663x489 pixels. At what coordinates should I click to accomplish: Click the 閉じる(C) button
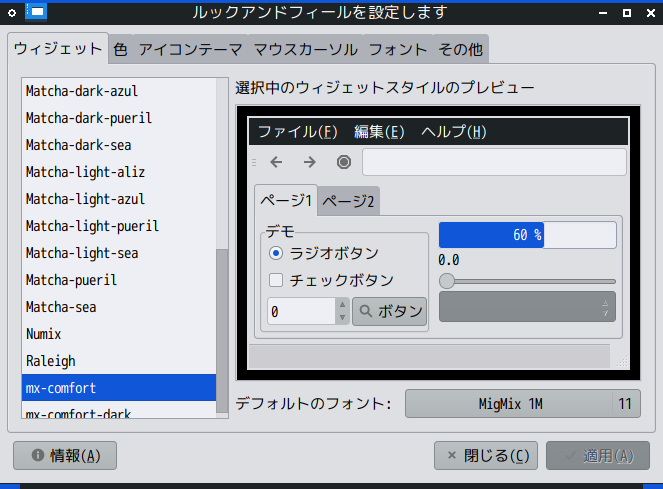point(486,456)
